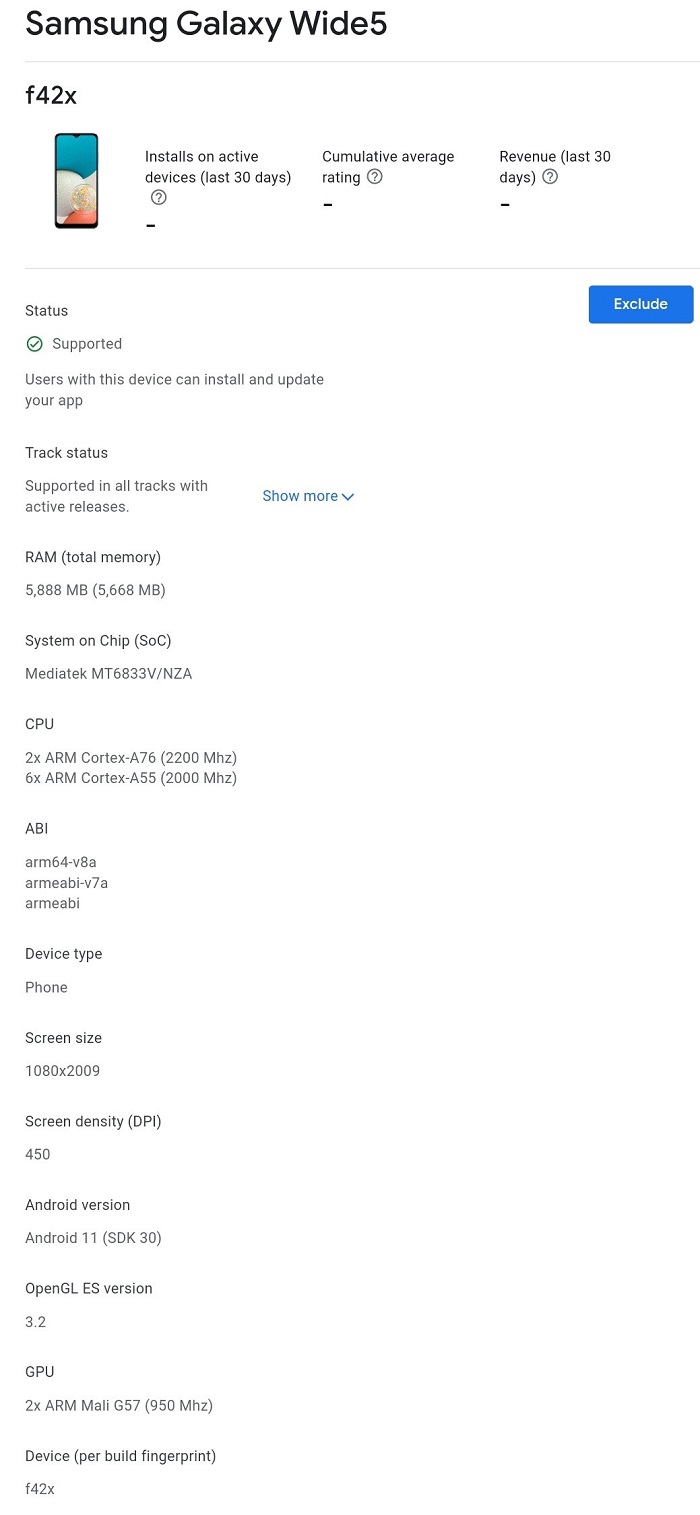
Task: Click the green Supported checkmark icon
Action: pyautogui.click(x=34, y=344)
